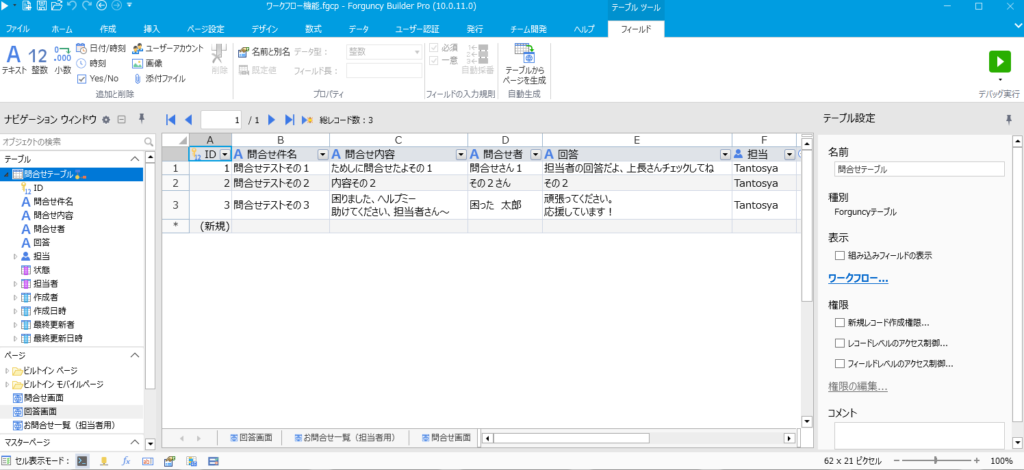This screenshot has height=470, width=1024.
Task: Open filter dropdown on 問合せ件名 column
Action: (x=322, y=155)
